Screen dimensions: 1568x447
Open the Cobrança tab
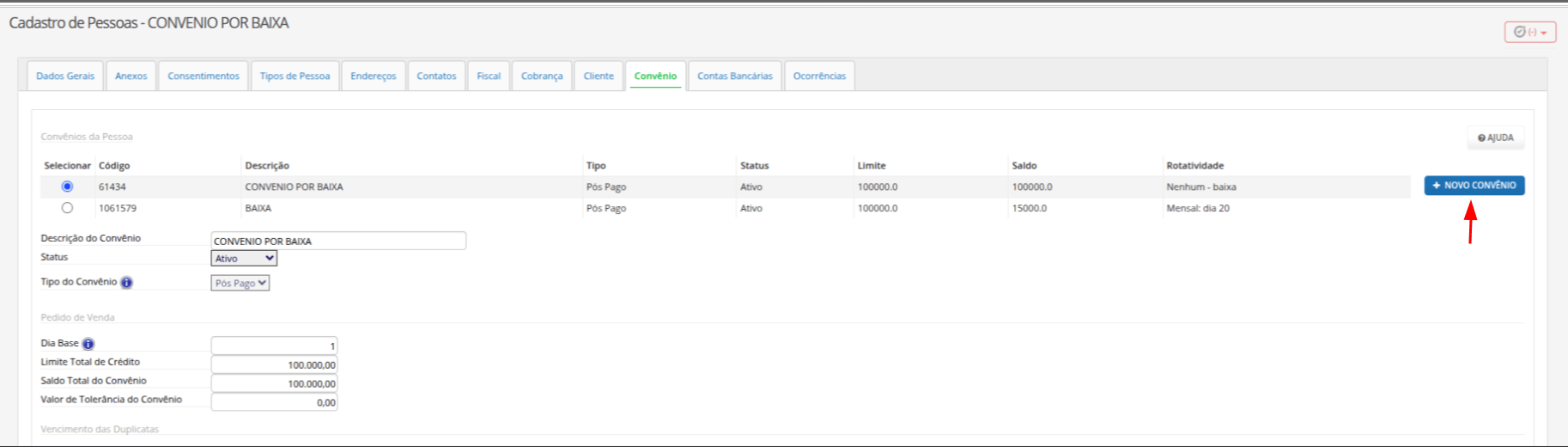click(542, 76)
